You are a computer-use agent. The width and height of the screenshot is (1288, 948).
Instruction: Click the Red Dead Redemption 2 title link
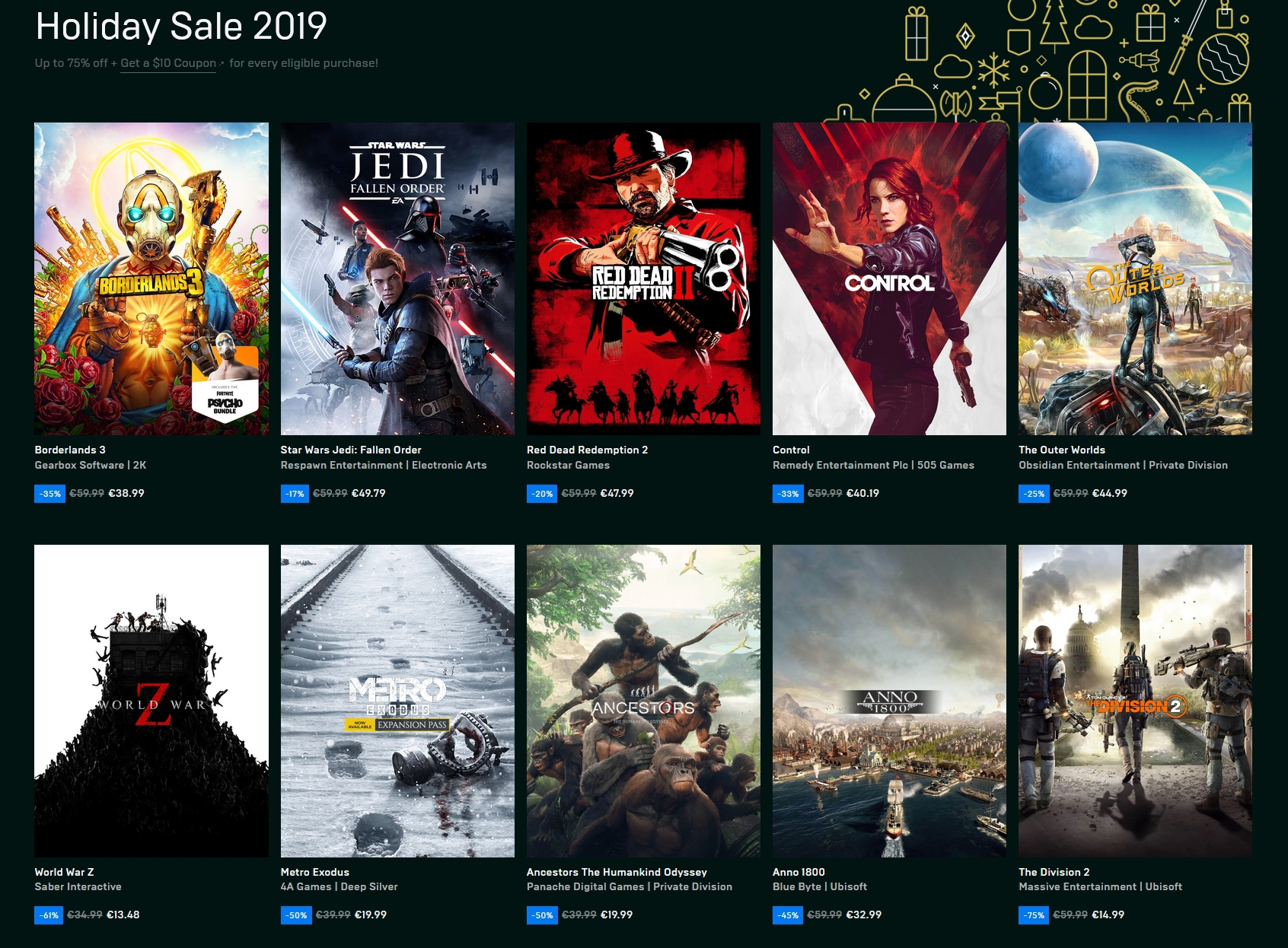[x=587, y=450]
